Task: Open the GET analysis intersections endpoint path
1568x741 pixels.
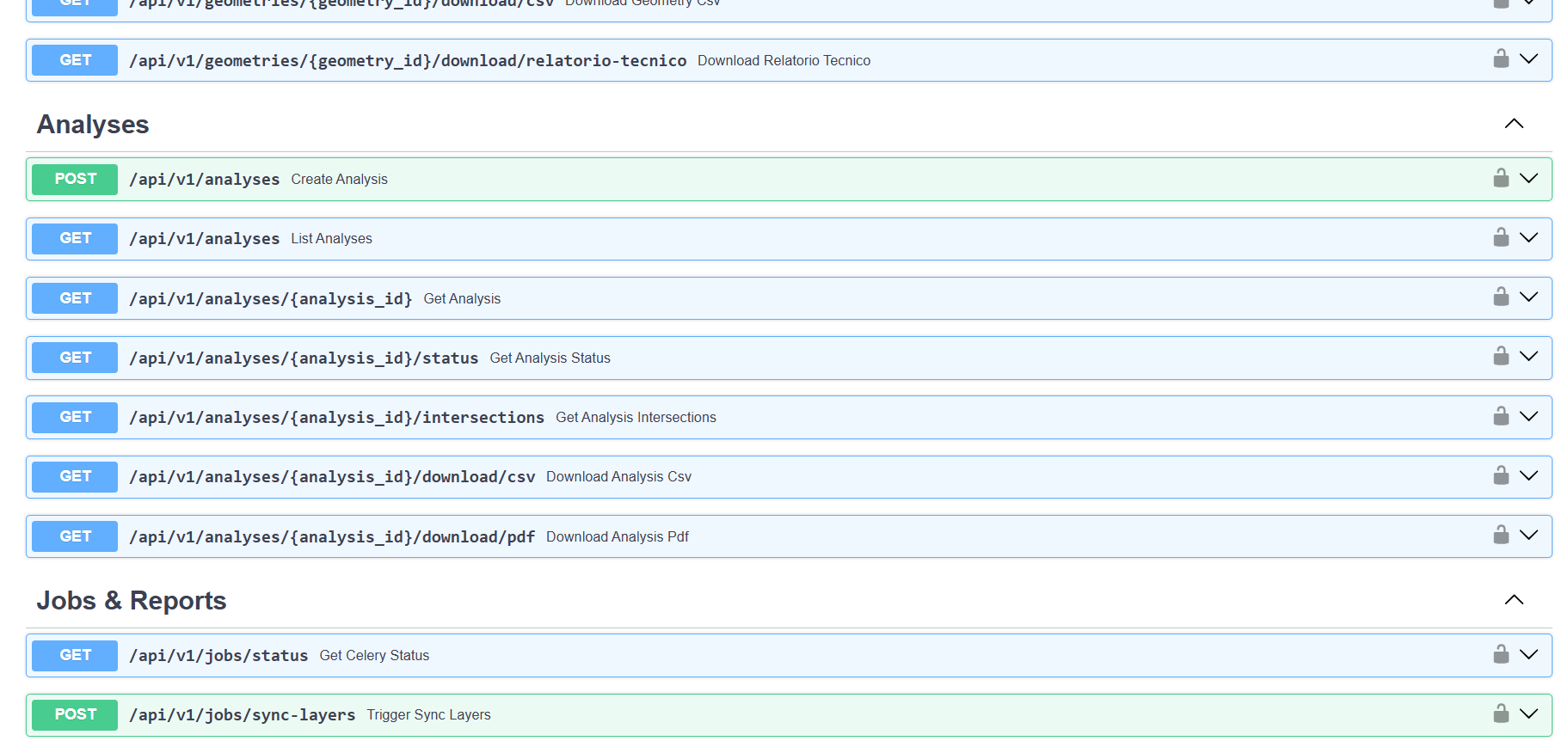Action: pyautogui.click(x=336, y=418)
